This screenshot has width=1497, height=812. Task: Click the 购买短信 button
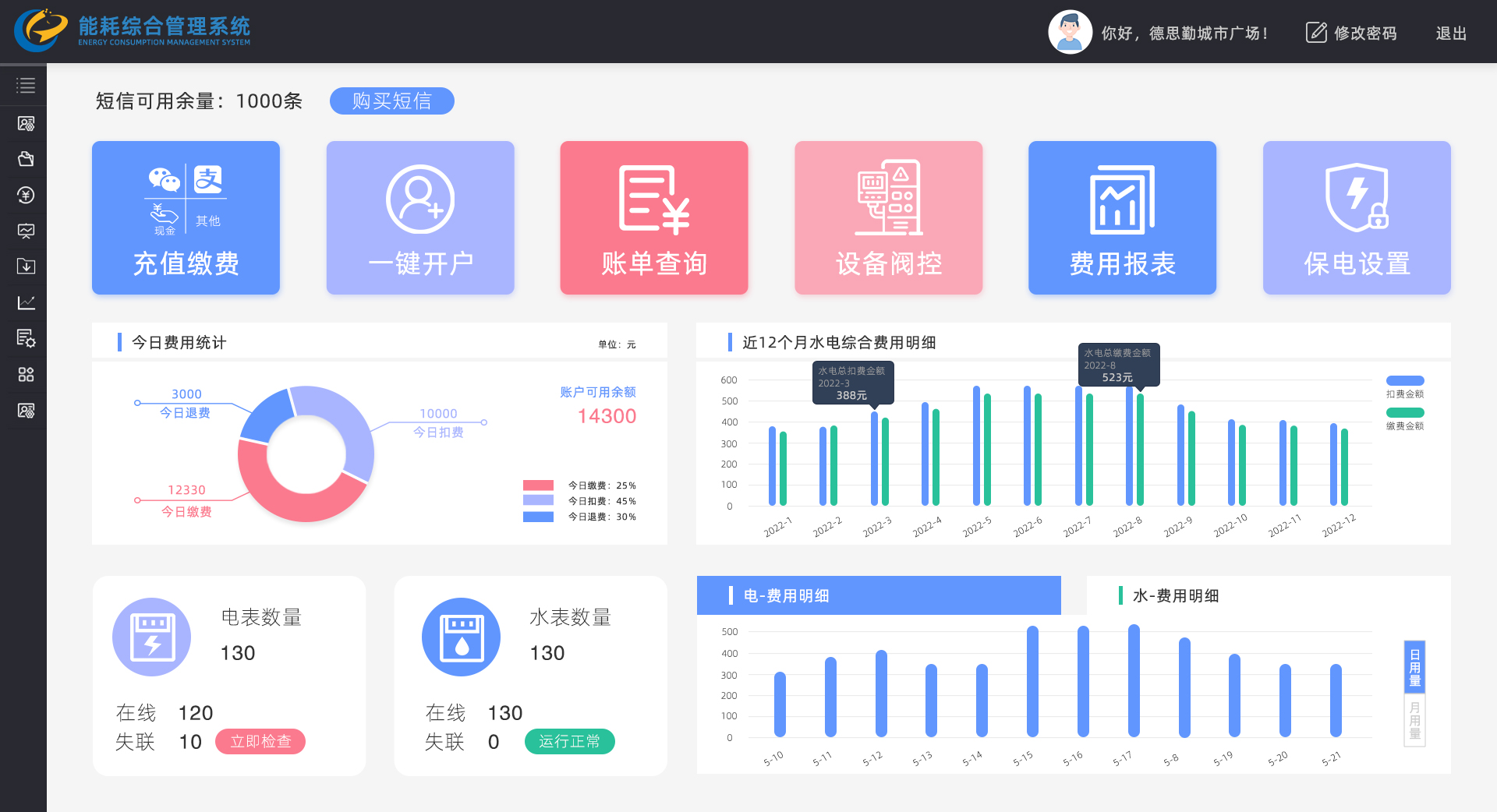391,101
